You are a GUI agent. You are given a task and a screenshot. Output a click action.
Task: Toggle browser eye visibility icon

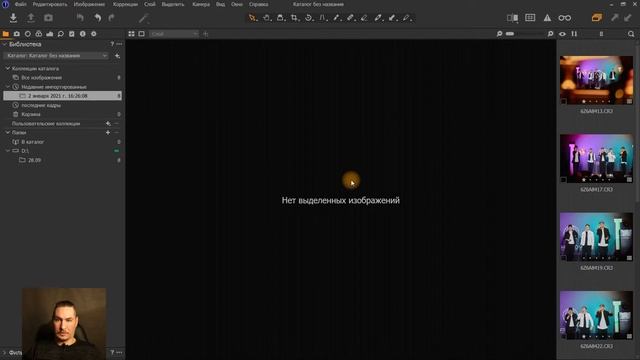(562, 34)
